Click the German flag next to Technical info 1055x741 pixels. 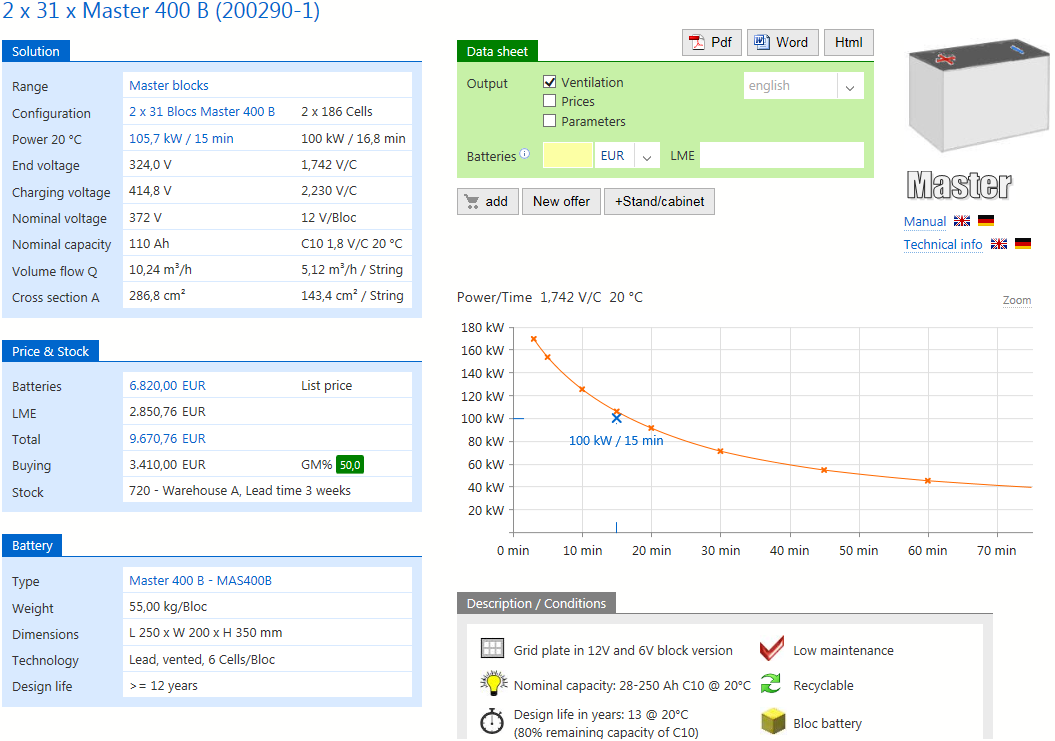click(1022, 244)
